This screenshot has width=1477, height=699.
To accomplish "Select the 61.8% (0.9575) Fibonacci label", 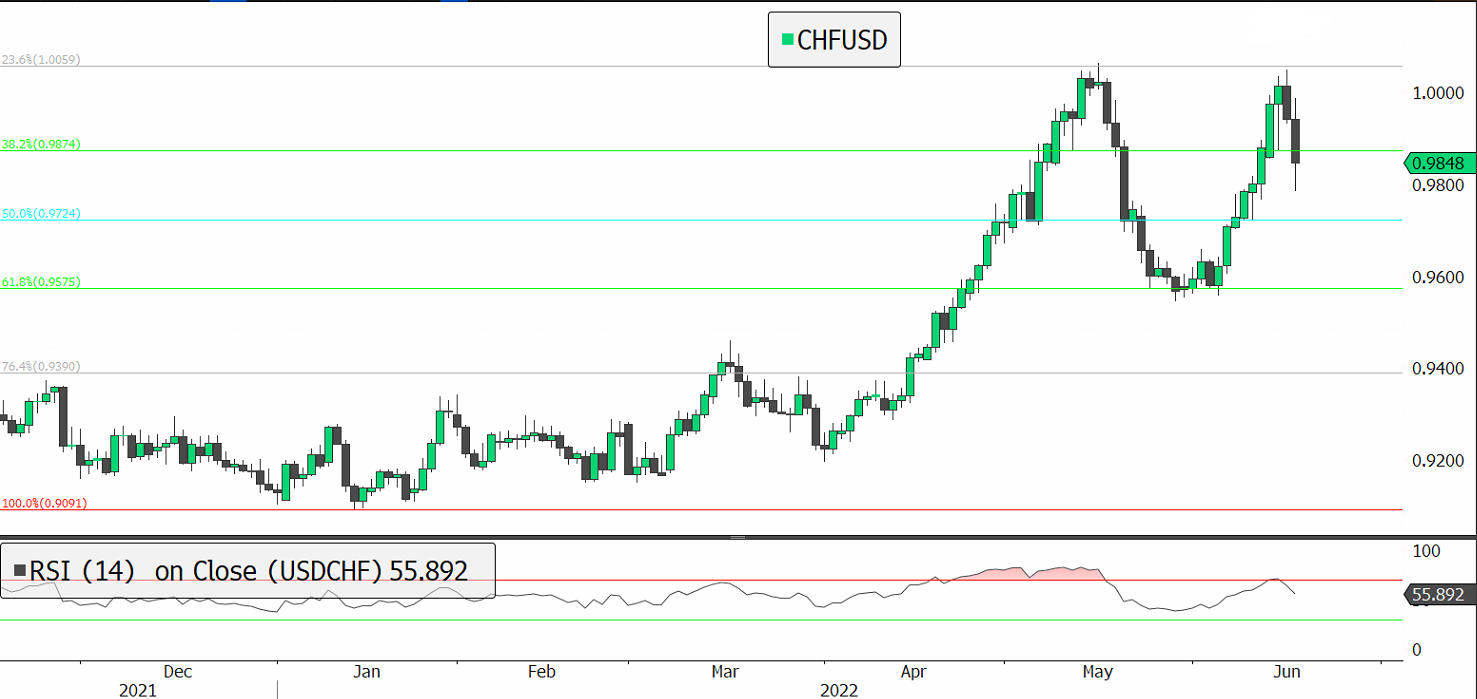I will tap(41, 283).
